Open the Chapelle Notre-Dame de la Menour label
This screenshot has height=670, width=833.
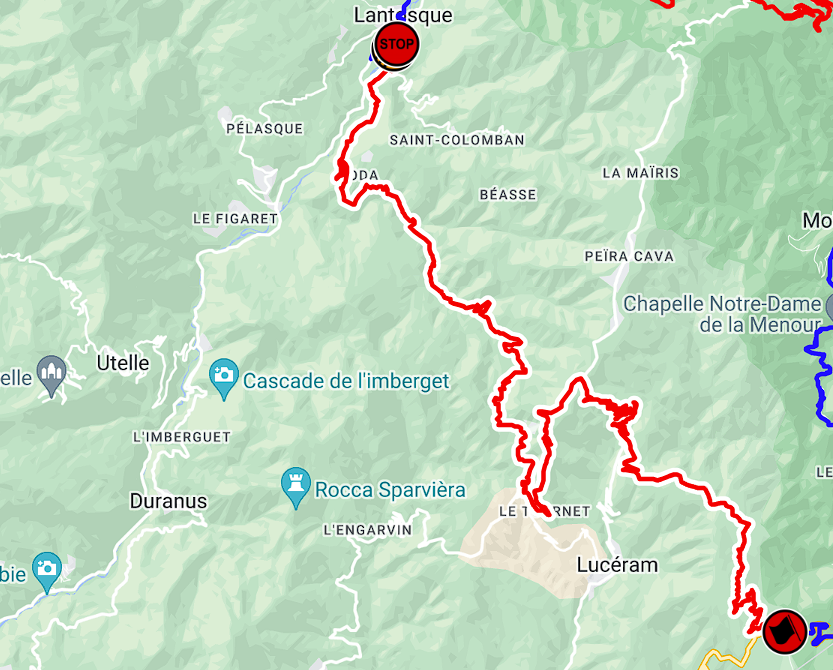pyautogui.click(x=722, y=314)
